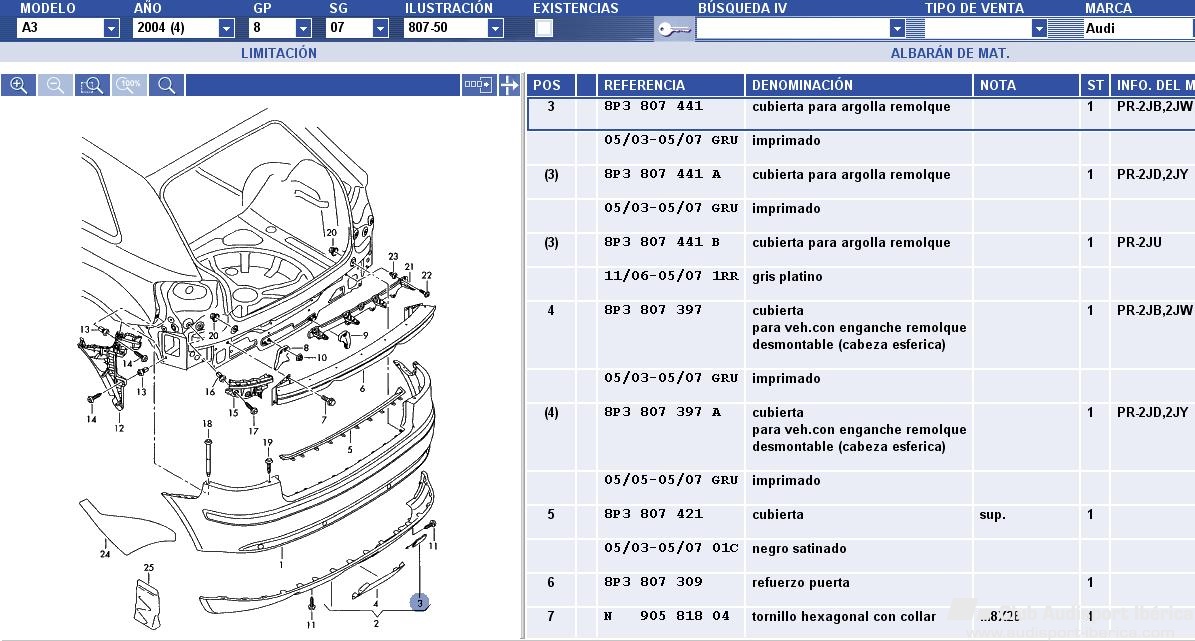Screen dimensions: 1195x641
Task: Select part reference N 905 818 04
Action: [x=667, y=616]
